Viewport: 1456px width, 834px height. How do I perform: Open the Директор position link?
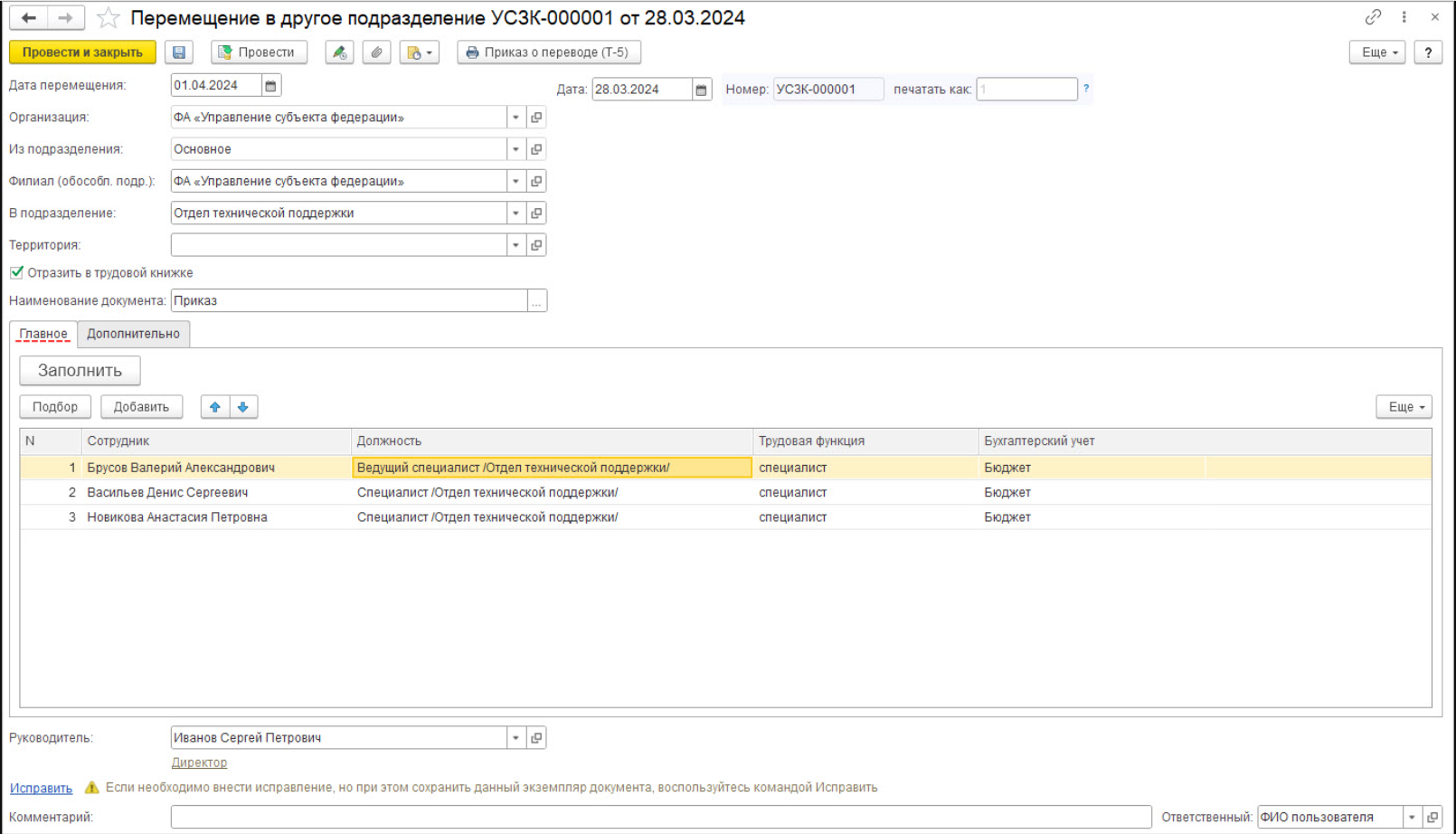[199, 763]
